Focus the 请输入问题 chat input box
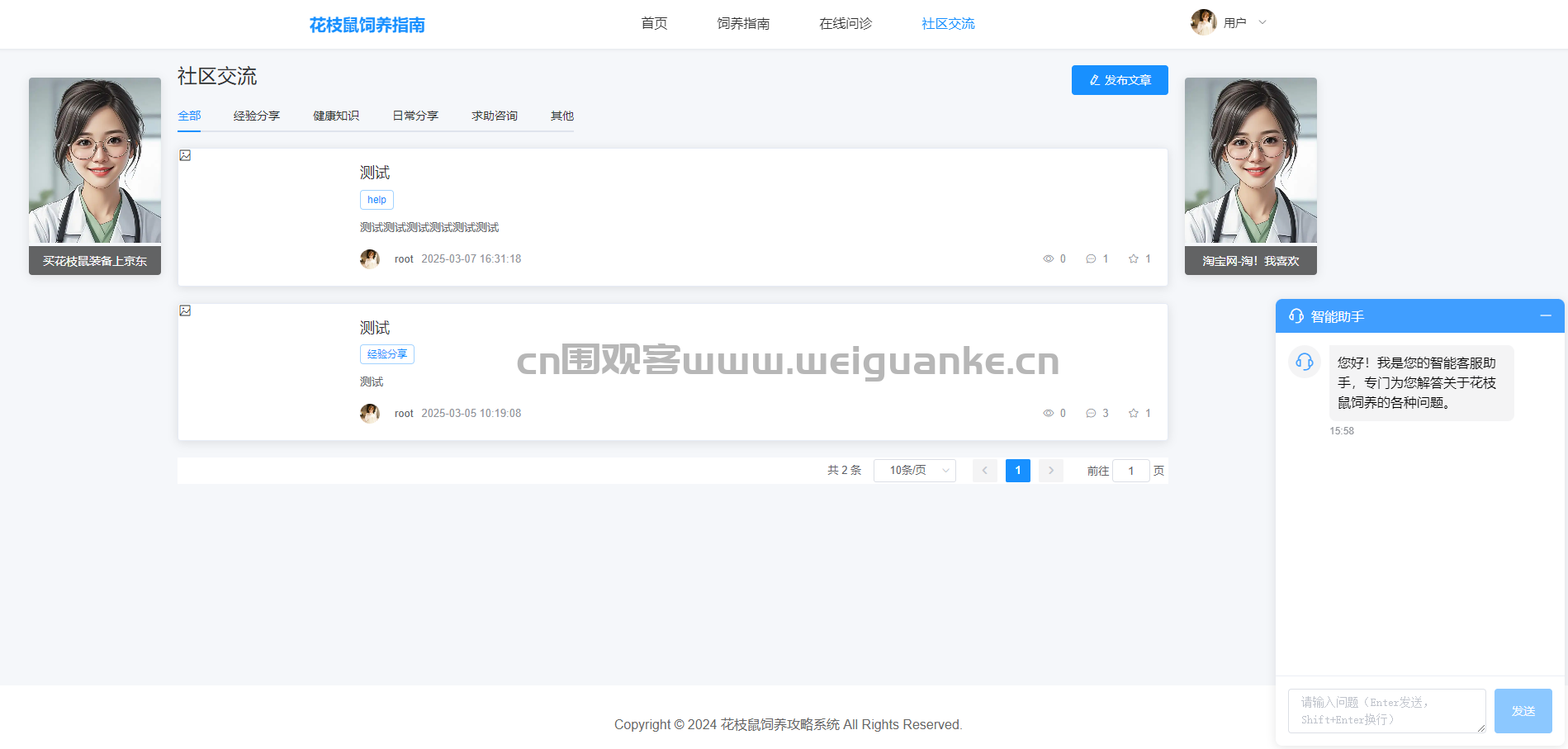The width and height of the screenshot is (1568, 749). point(1387,711)
